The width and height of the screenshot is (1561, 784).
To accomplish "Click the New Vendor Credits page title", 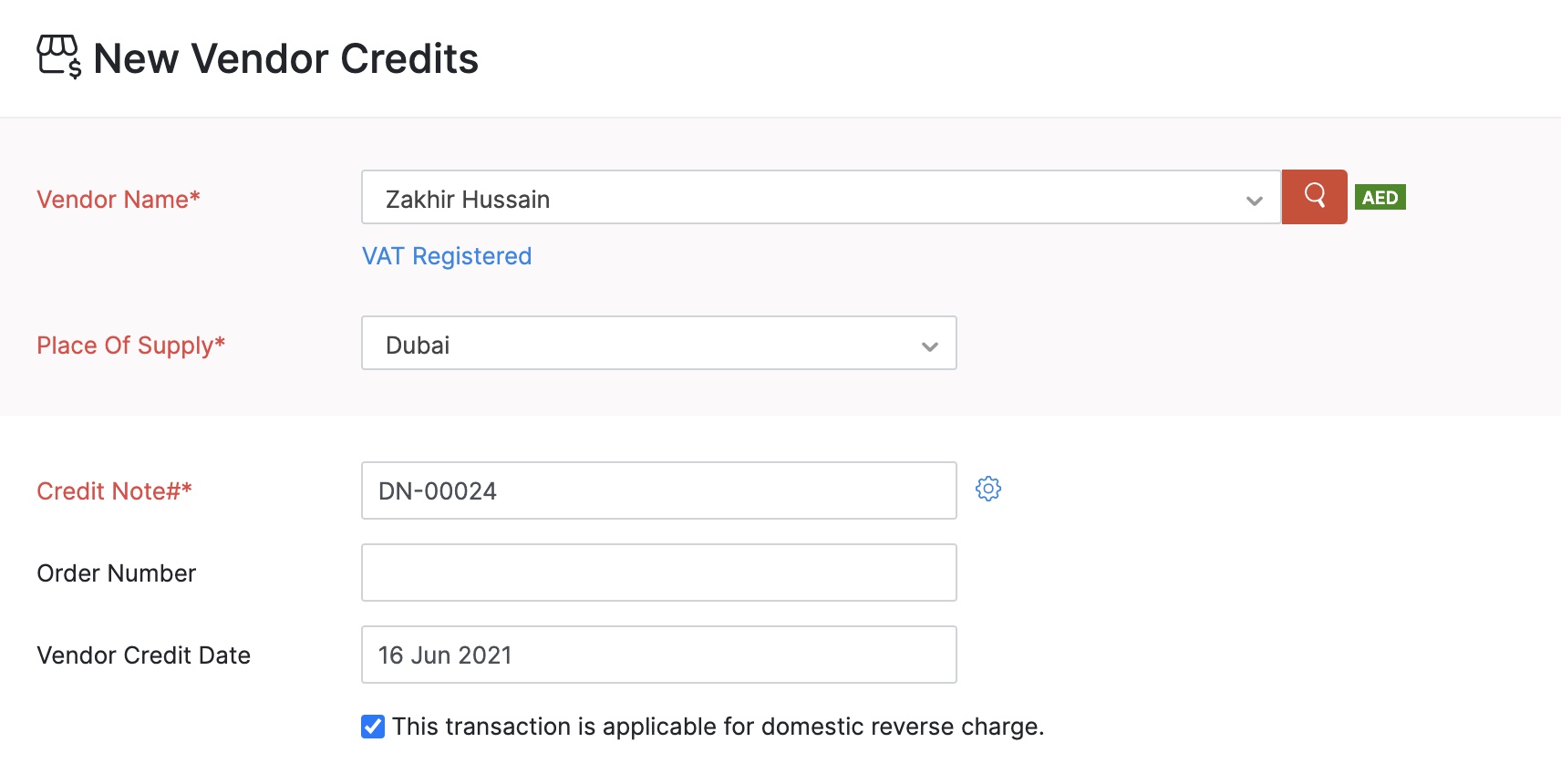I will [287, 57].
